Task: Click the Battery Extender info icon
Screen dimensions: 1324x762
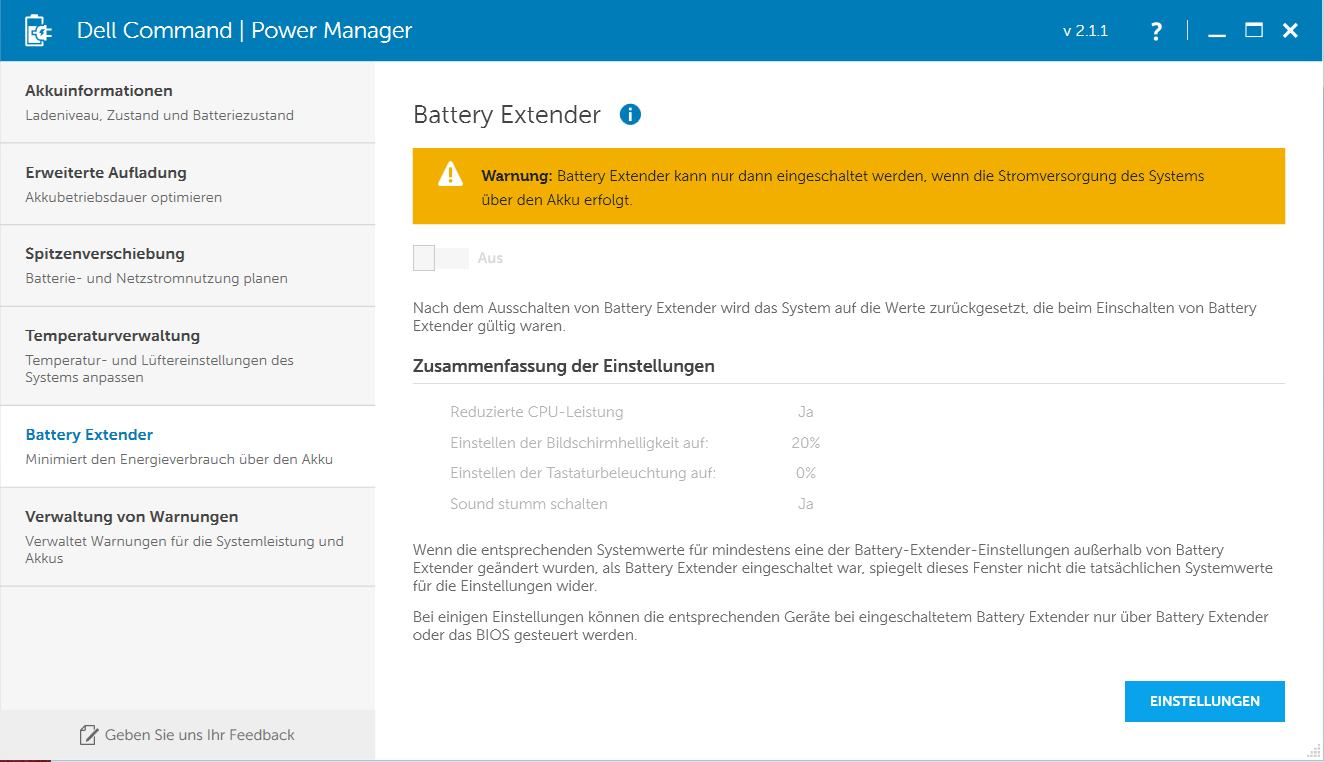Action: point(630,115)
